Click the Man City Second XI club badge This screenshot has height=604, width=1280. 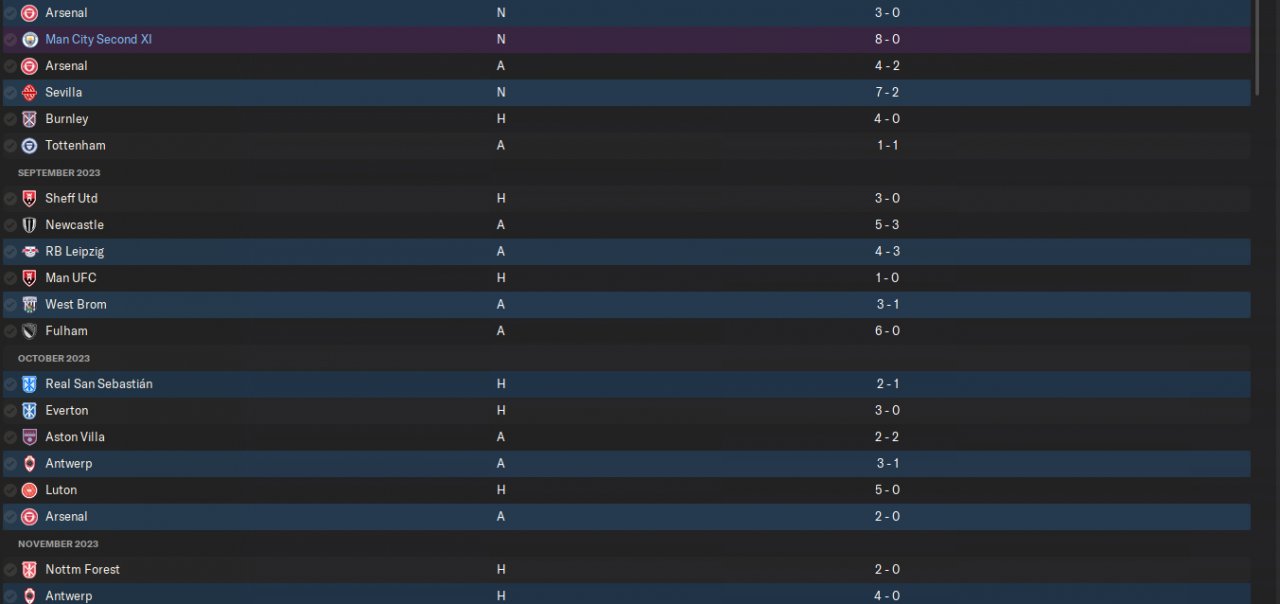pyautogui.click(x=30, y=40)
